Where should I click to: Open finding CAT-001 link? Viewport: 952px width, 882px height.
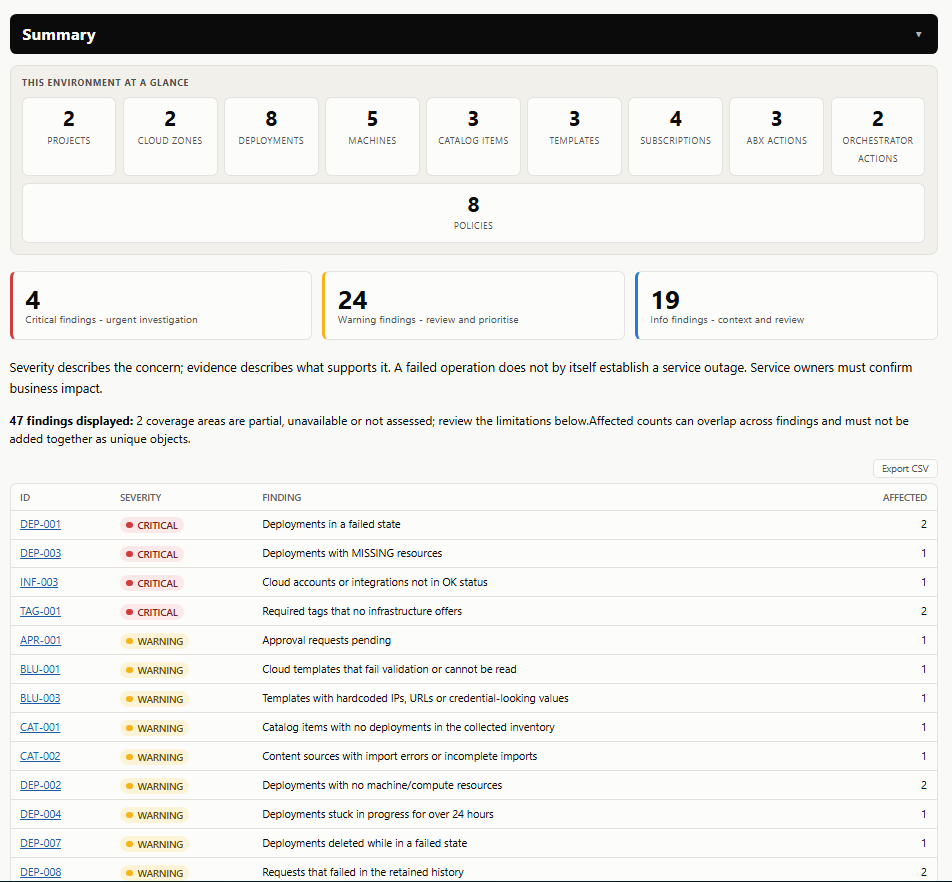point(40,727)
